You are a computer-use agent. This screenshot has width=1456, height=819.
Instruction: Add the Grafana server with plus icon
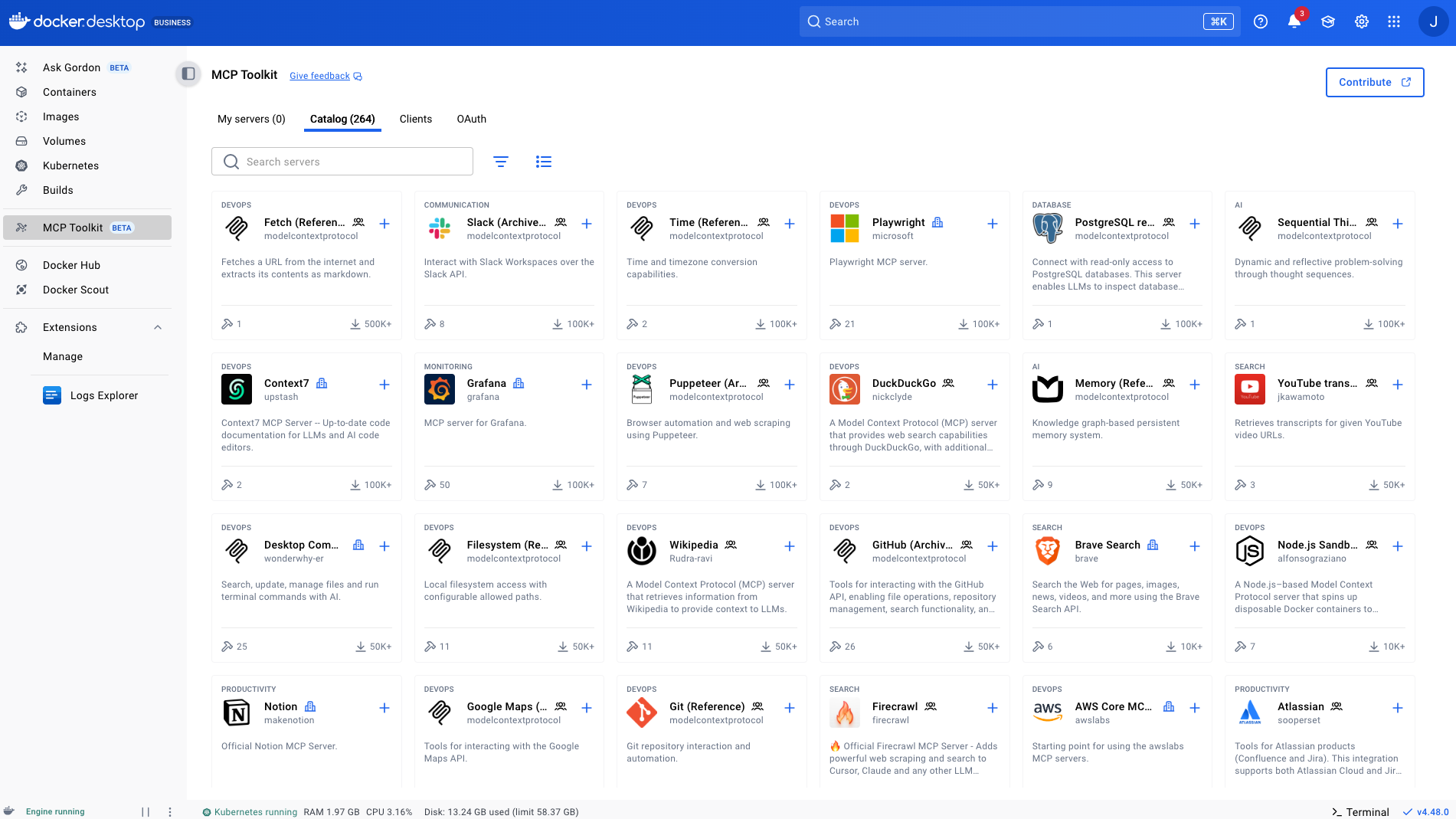pyautogui.click(x=587, y=385)
